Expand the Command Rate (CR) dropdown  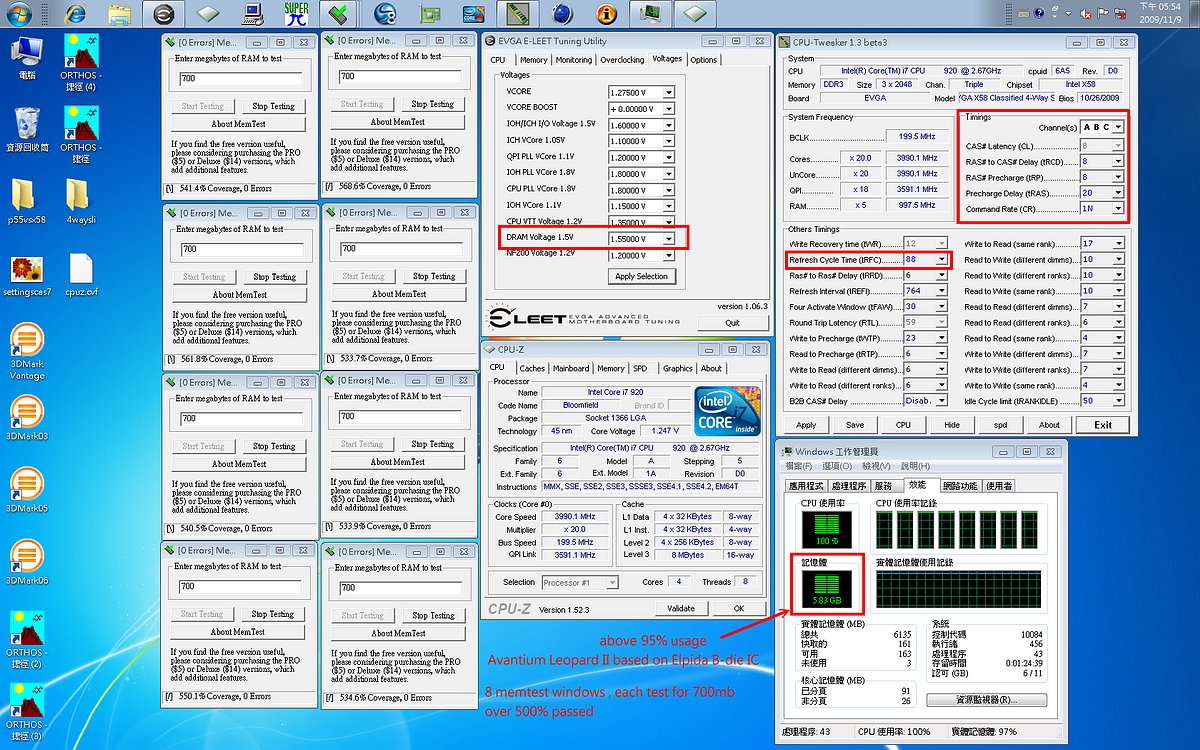(1117, 209)
